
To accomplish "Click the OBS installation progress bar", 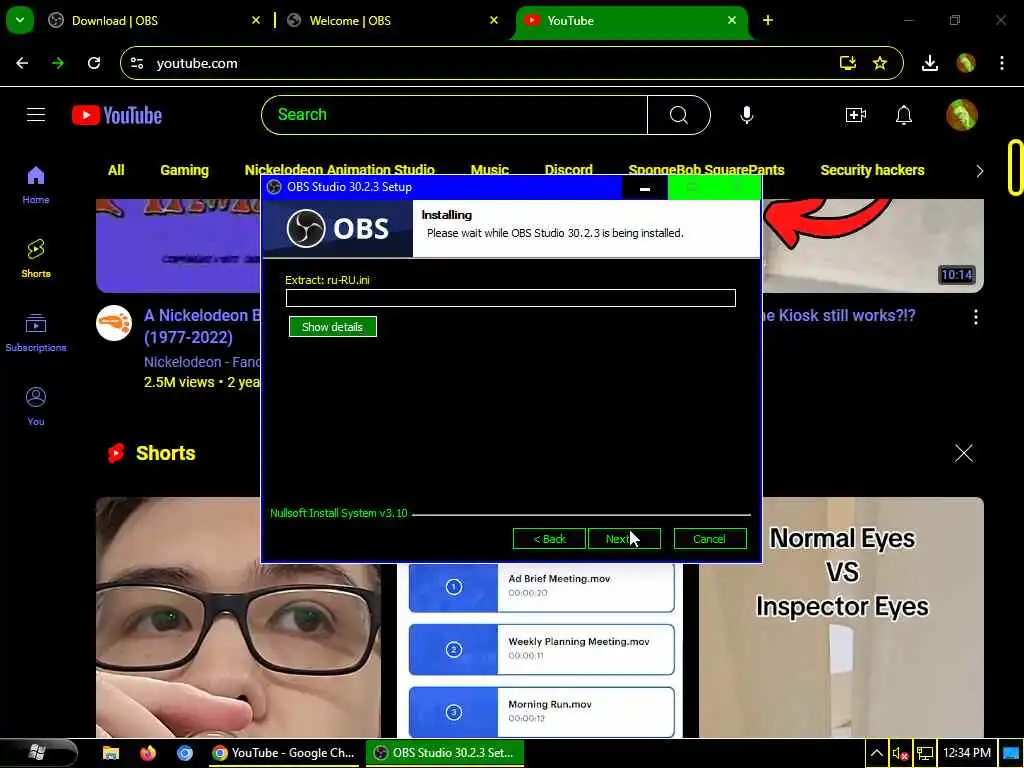I will 511,298.
